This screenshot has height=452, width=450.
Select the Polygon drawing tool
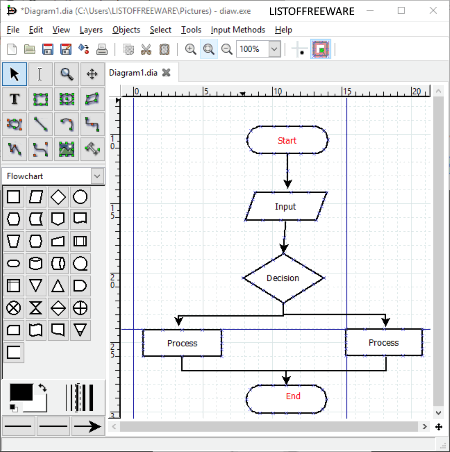92,99
